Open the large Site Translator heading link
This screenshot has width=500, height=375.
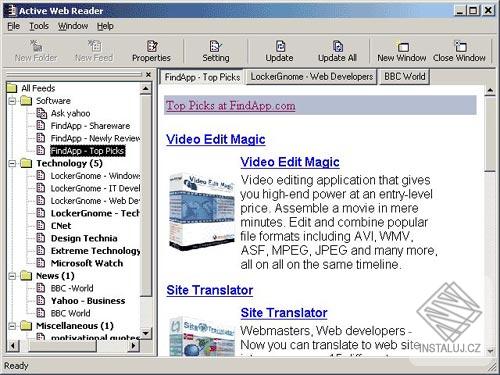[x=210, y=290]
